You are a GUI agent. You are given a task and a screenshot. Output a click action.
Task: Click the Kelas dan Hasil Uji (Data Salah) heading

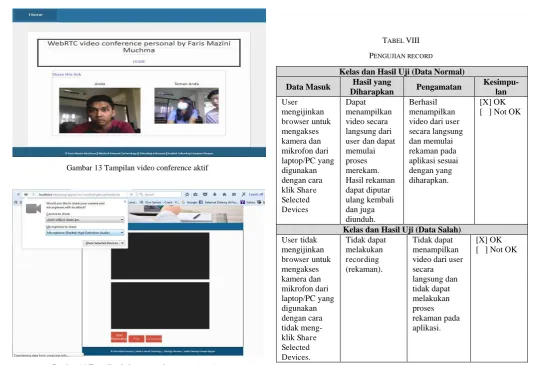tap(402, 230)
